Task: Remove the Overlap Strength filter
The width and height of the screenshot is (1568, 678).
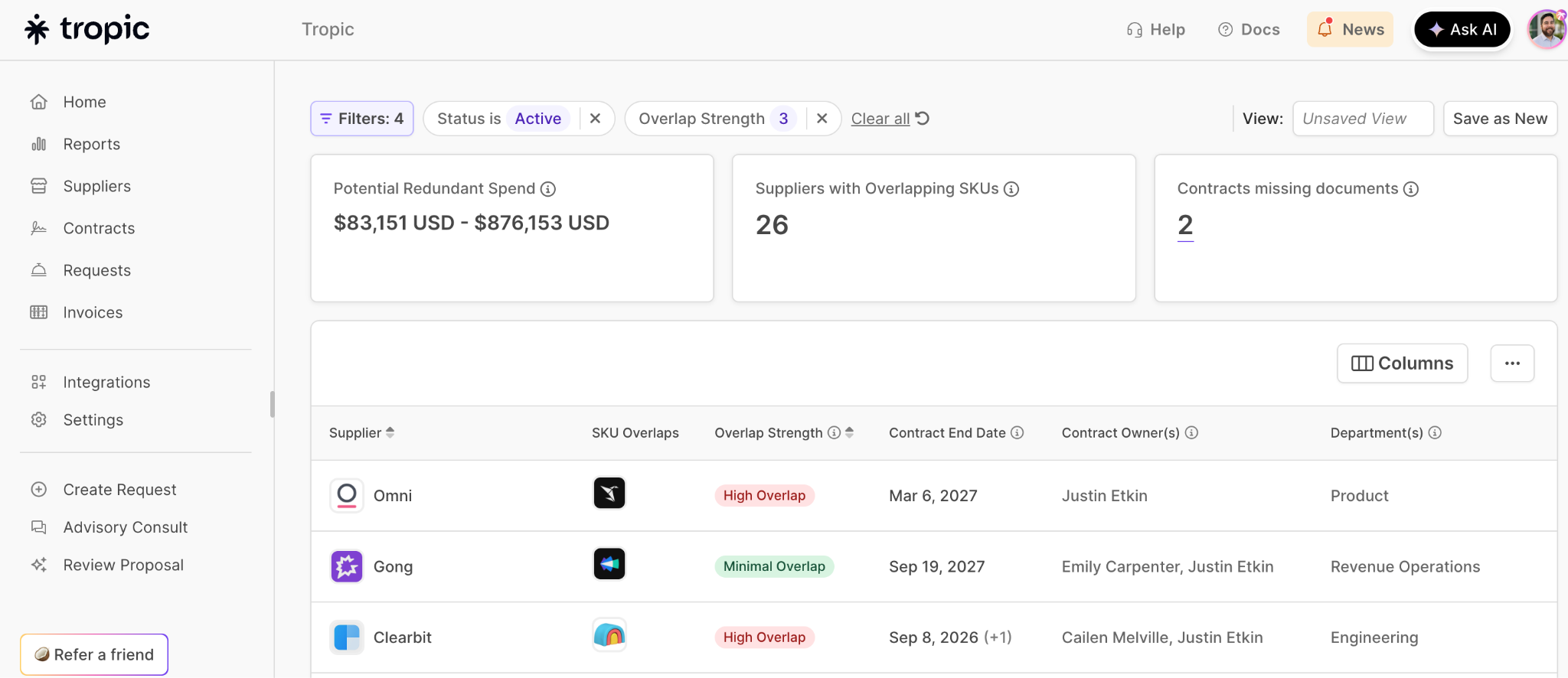Action: 822,119
